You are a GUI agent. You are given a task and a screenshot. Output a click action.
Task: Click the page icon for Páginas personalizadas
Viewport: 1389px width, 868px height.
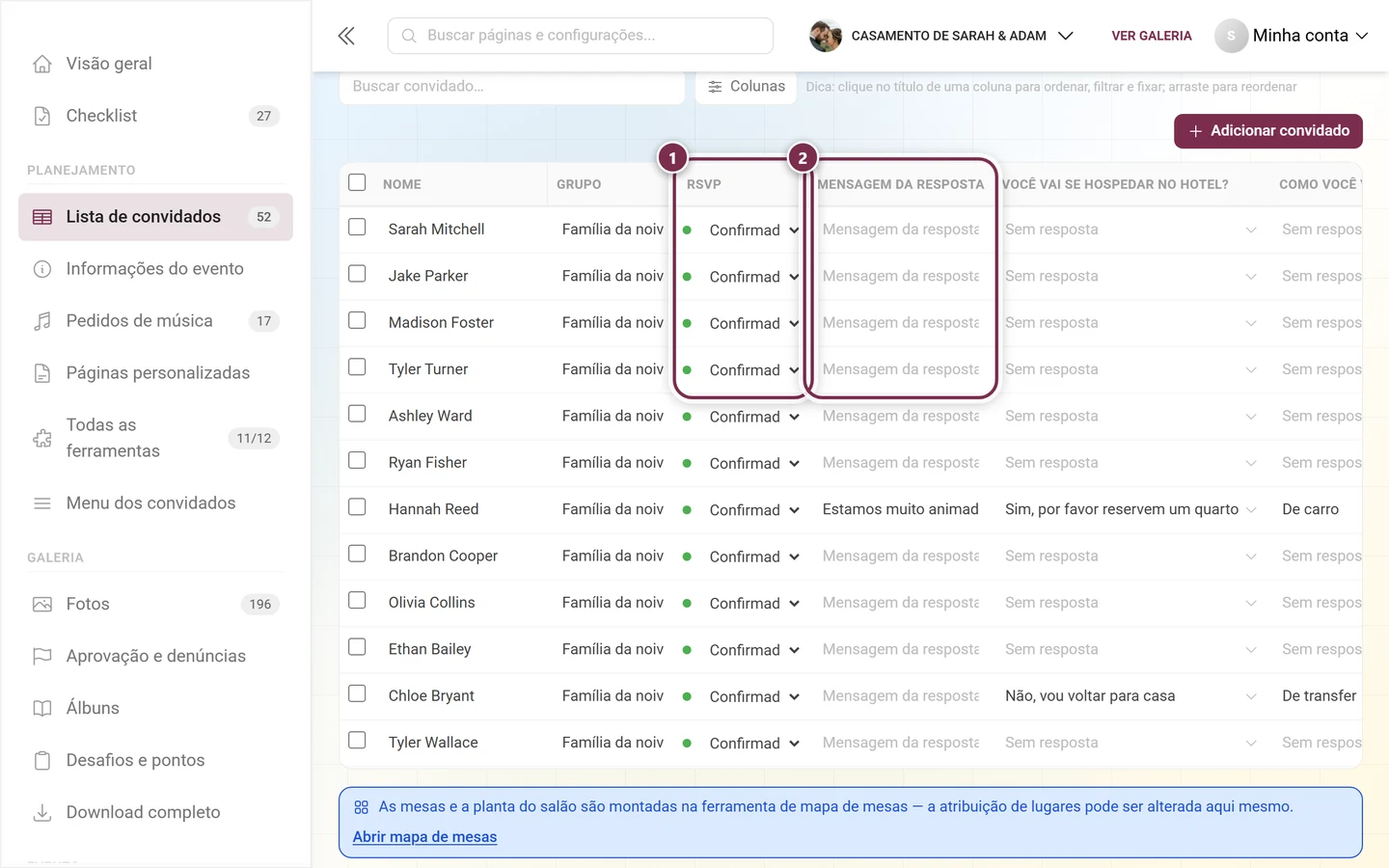(x=42, y=373)
